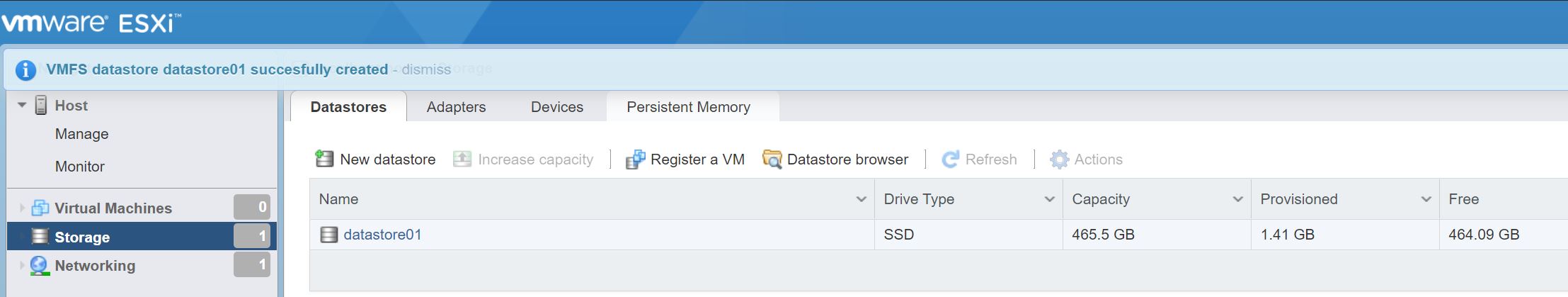Expand the Networking tree node

pos(22,265)
